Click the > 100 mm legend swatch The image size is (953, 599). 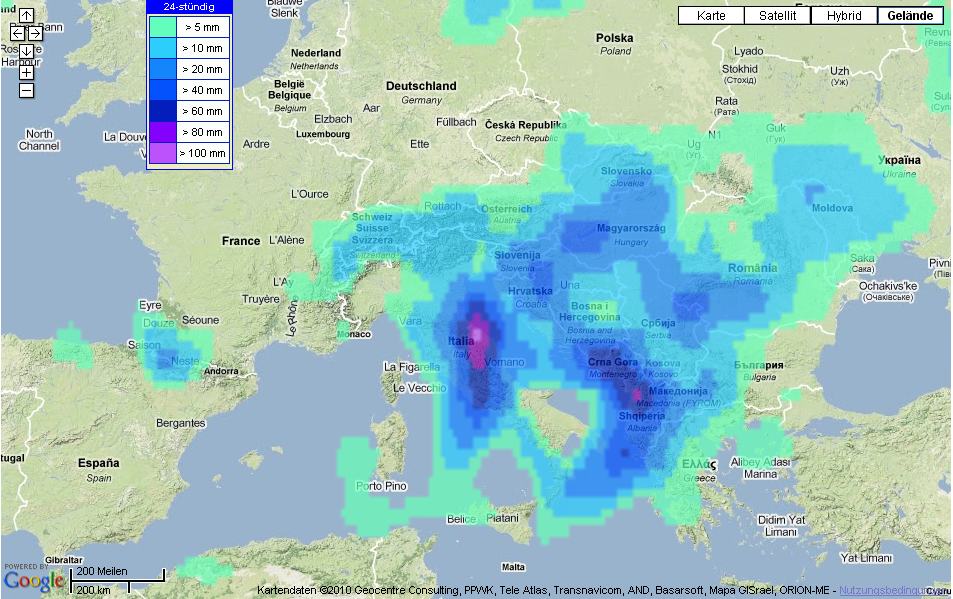click(x=162, y=153)
